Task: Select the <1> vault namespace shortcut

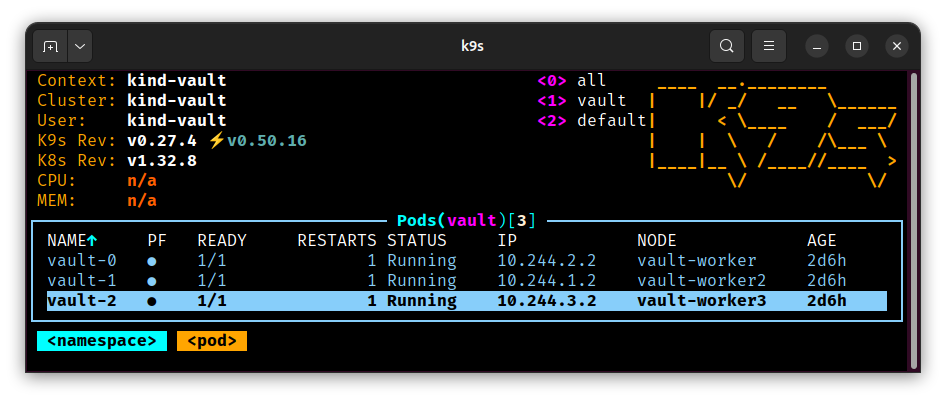Action: coord(582,101)
